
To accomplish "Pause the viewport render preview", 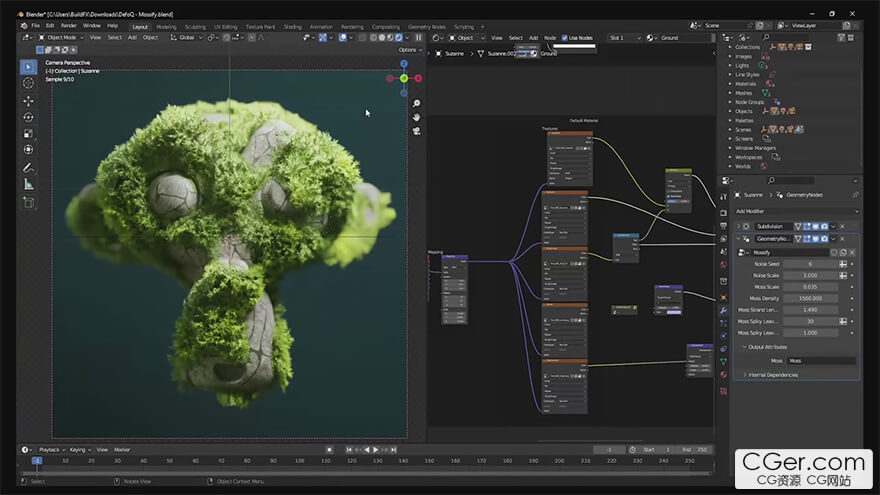I will point(419,38).
